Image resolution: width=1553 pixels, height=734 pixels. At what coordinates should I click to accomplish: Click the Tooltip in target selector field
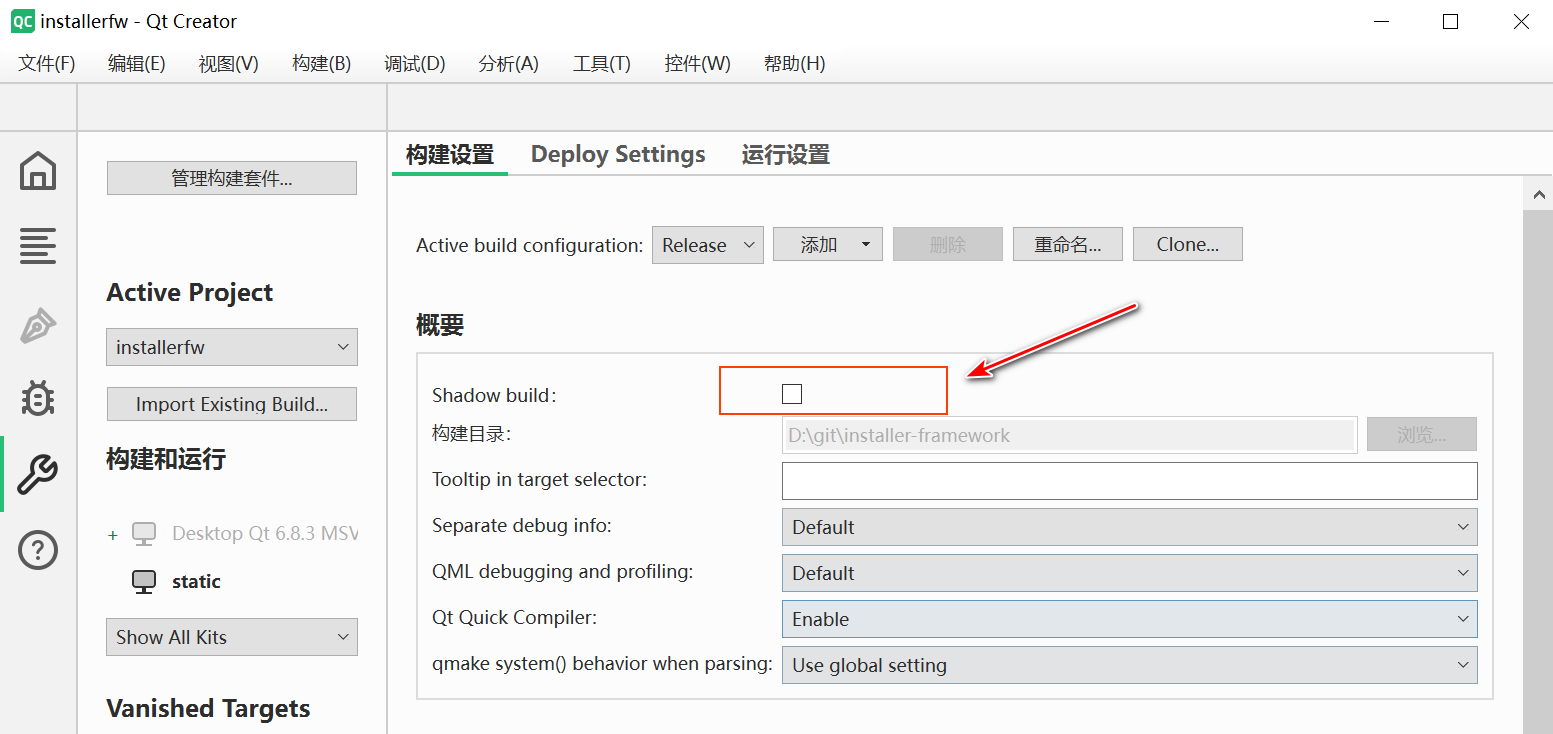[x=1128, y=481]
